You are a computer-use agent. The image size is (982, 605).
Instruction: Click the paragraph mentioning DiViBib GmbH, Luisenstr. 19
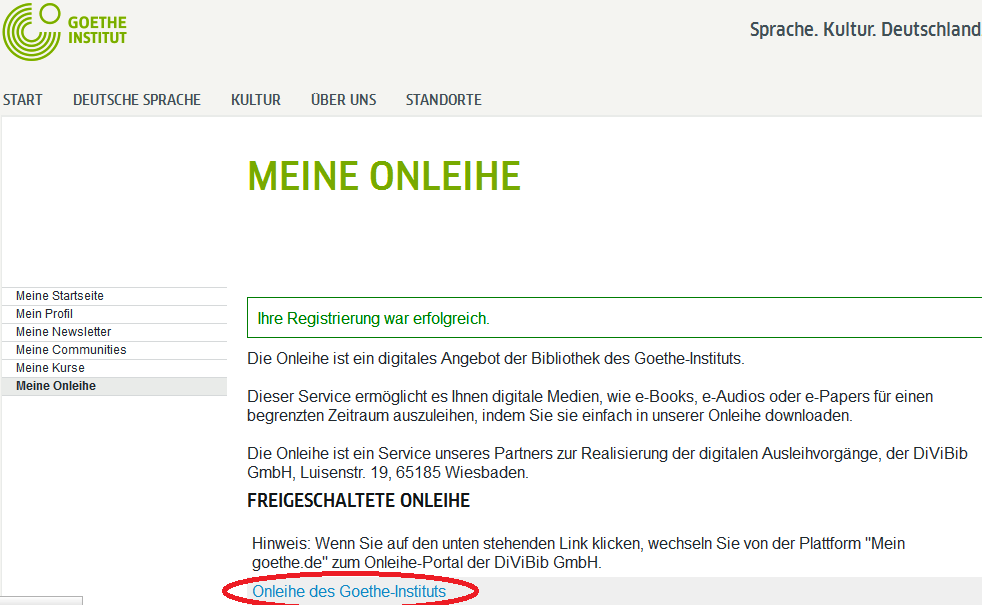click(x=607, y=463)
